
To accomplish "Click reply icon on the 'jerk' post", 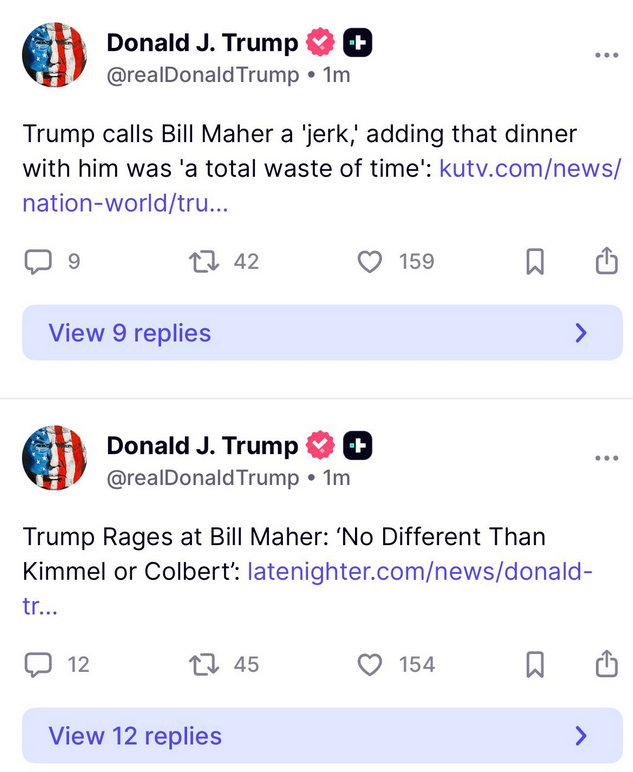I will (37, 262).
